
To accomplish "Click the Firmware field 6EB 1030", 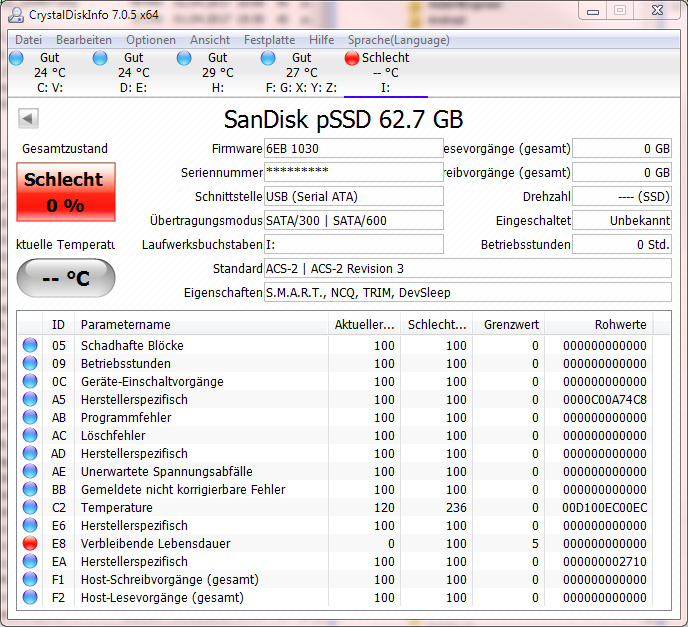I will pos(354,149).
